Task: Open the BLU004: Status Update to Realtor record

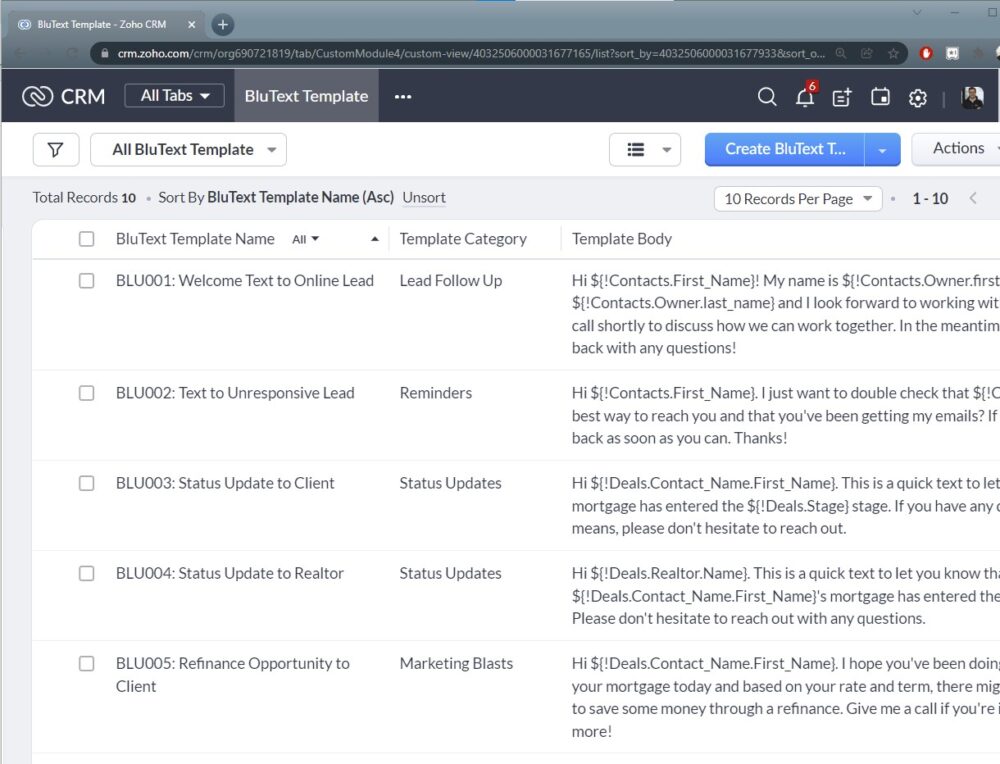Action: 229,573
